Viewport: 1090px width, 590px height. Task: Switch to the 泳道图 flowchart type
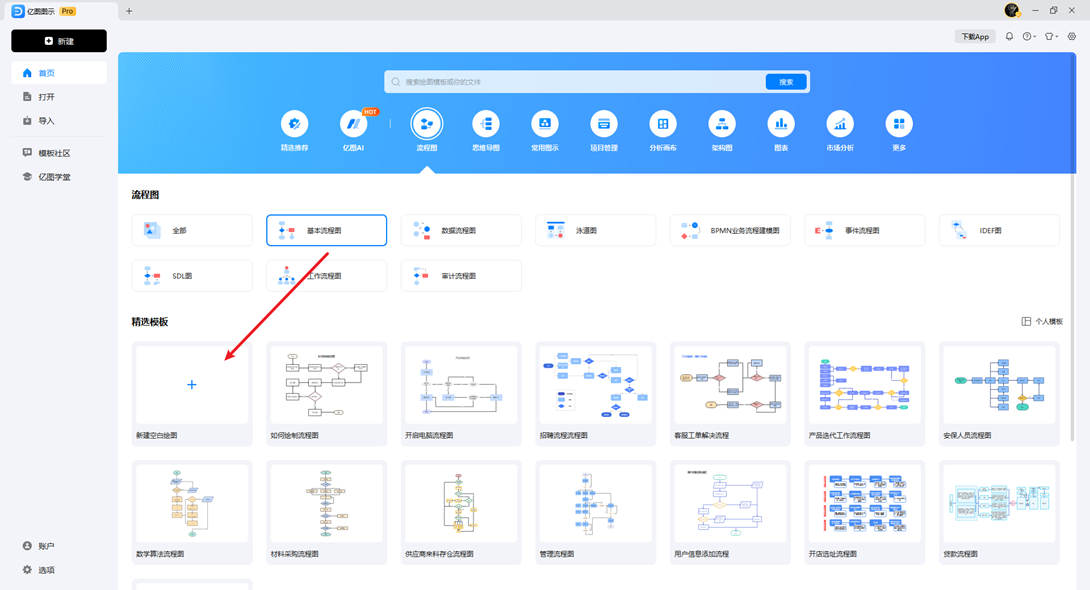(x=595, y=231)
